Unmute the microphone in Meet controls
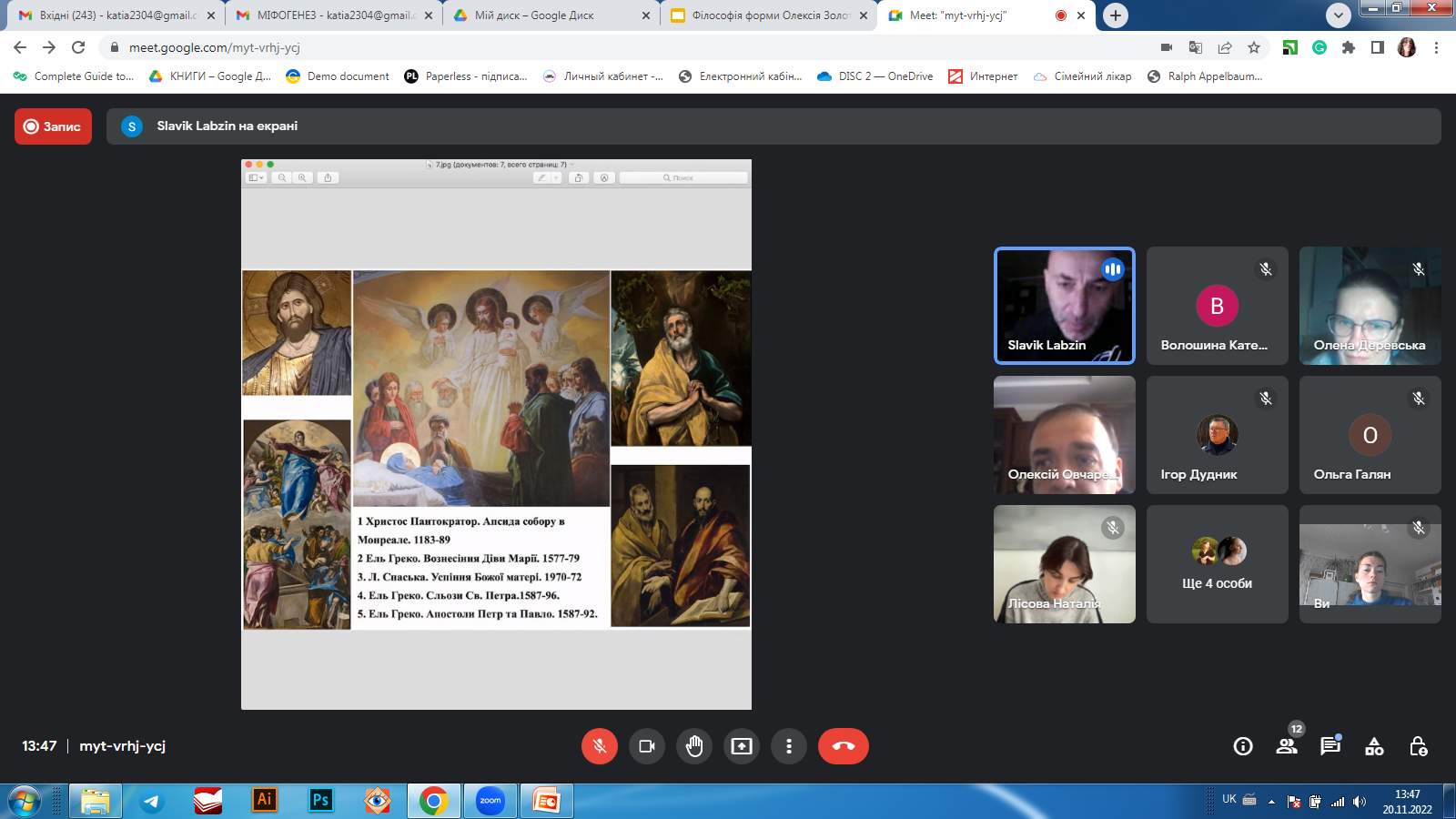Image resolution: width=1456 pixels, height=819 pixels. [x=600, y=746]
